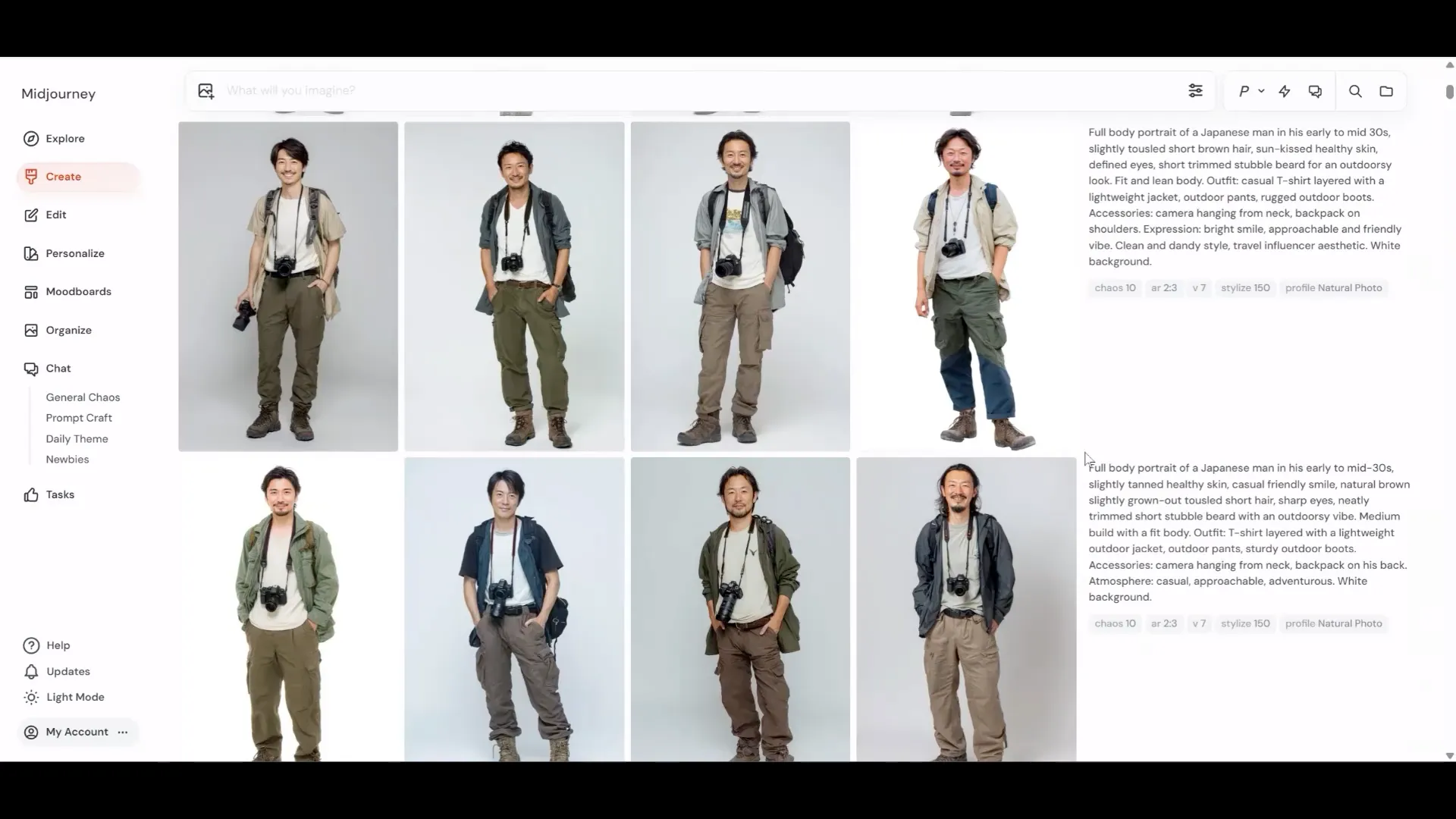The image size is (1456, 819).
Task: Open the Organize section
Action: (x=70, y=330)
